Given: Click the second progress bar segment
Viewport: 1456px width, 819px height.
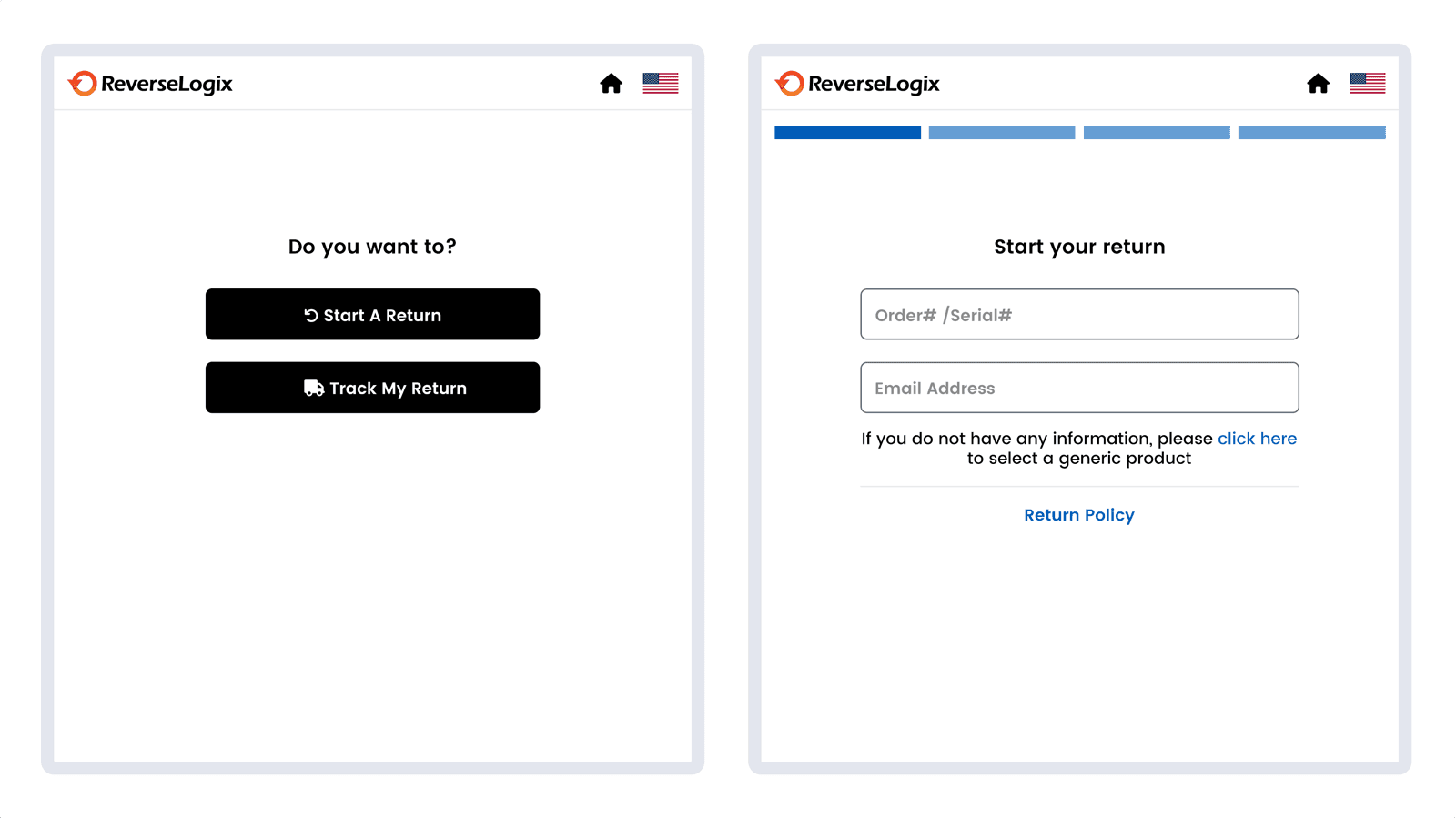Looking at the screenshot, I should point(1001,132).
